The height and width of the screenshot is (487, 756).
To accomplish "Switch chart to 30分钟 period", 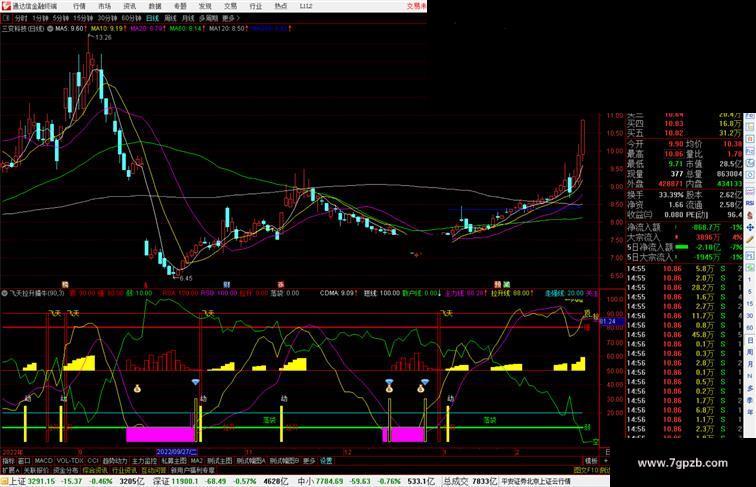I will tap(107, 18).
